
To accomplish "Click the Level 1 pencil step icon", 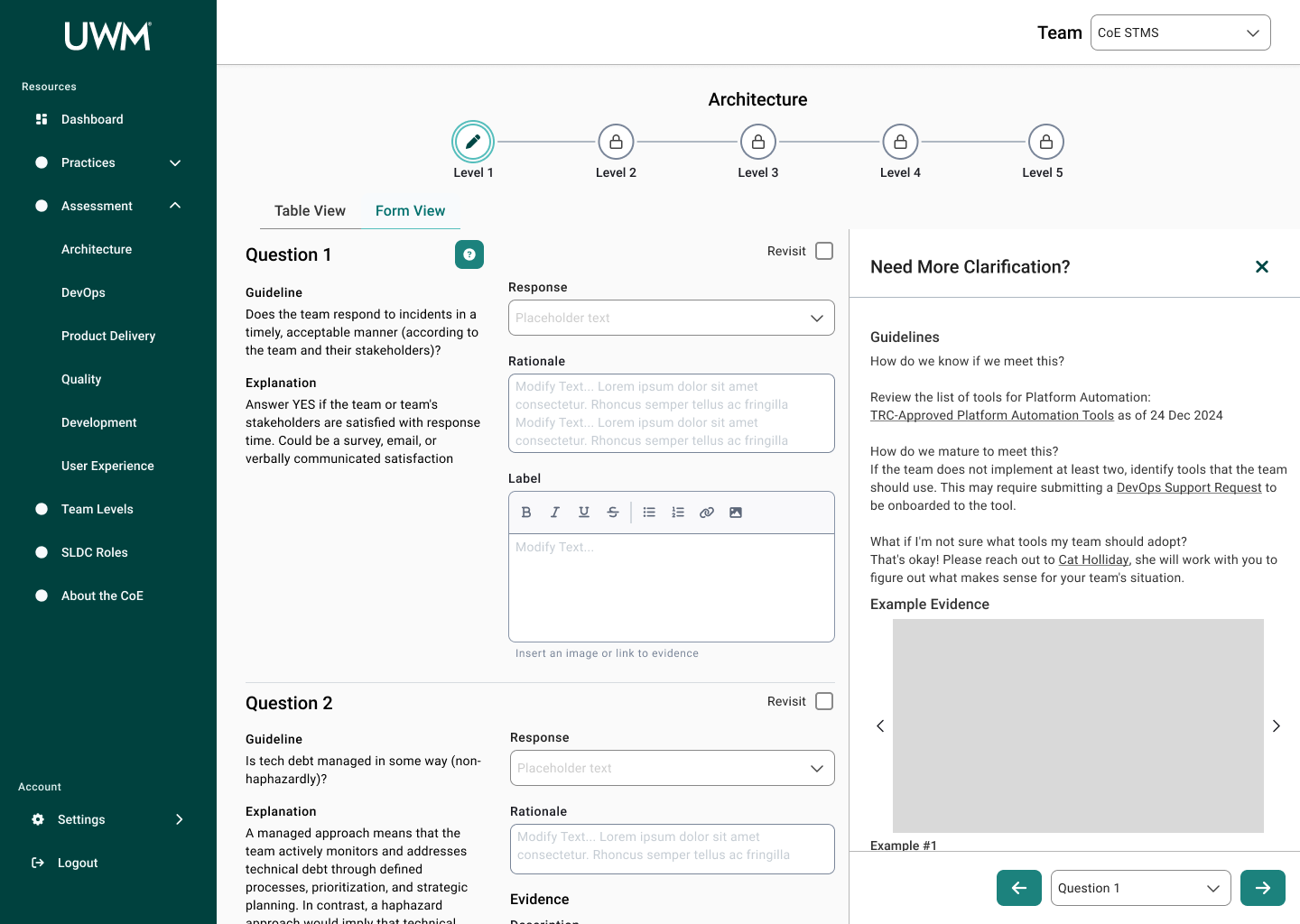I will pos(473,142).
